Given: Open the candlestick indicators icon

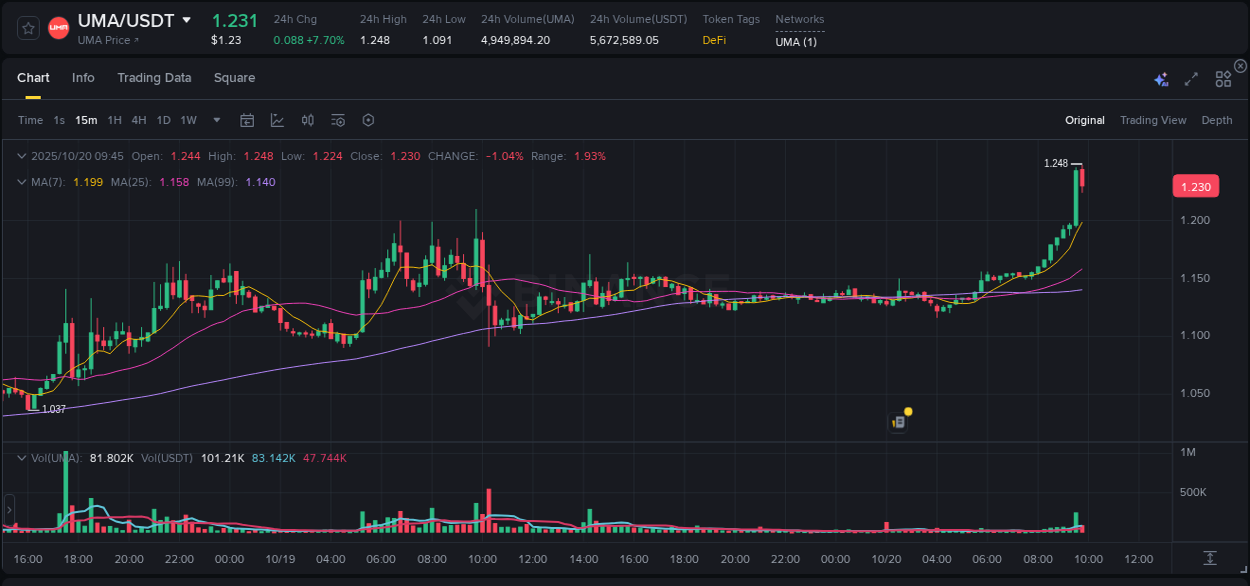Looking at the screenshot, I should point(307,119).
